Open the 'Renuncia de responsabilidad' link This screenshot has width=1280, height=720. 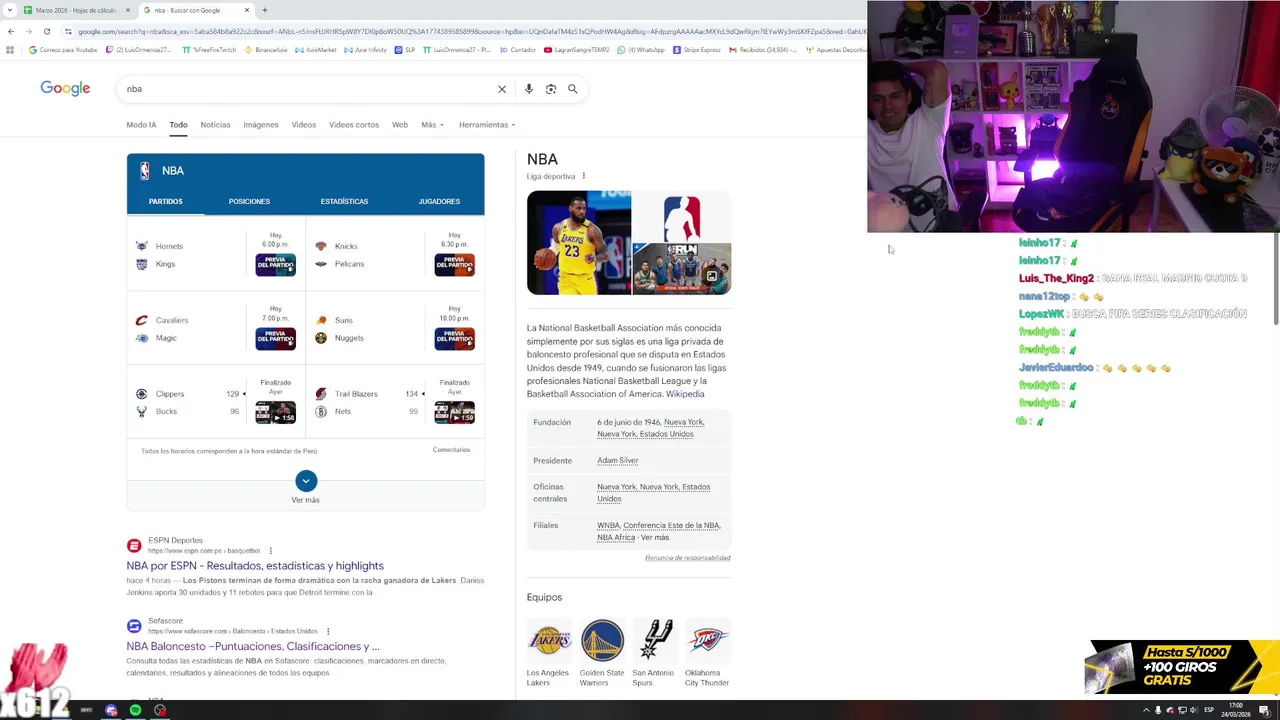coord(688,558)
